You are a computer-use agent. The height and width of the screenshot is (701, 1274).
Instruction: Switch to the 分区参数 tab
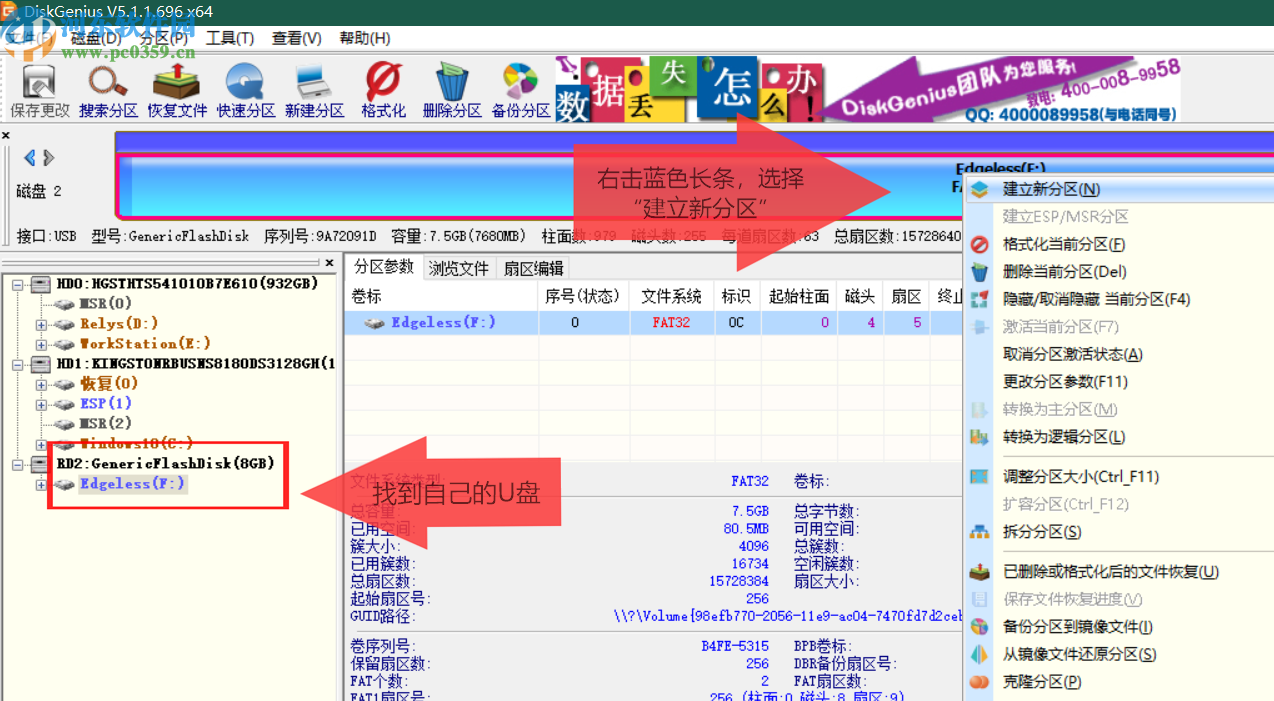(384, 267)
